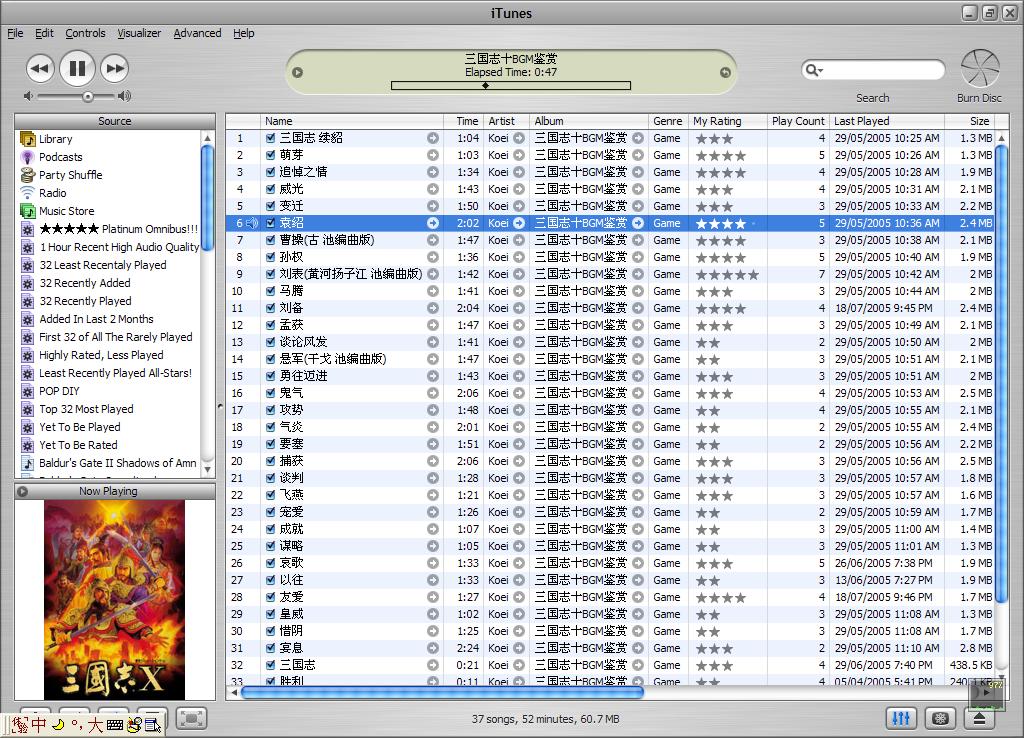Click the soft keyboard icon in the IME bar

coord(114,725)
